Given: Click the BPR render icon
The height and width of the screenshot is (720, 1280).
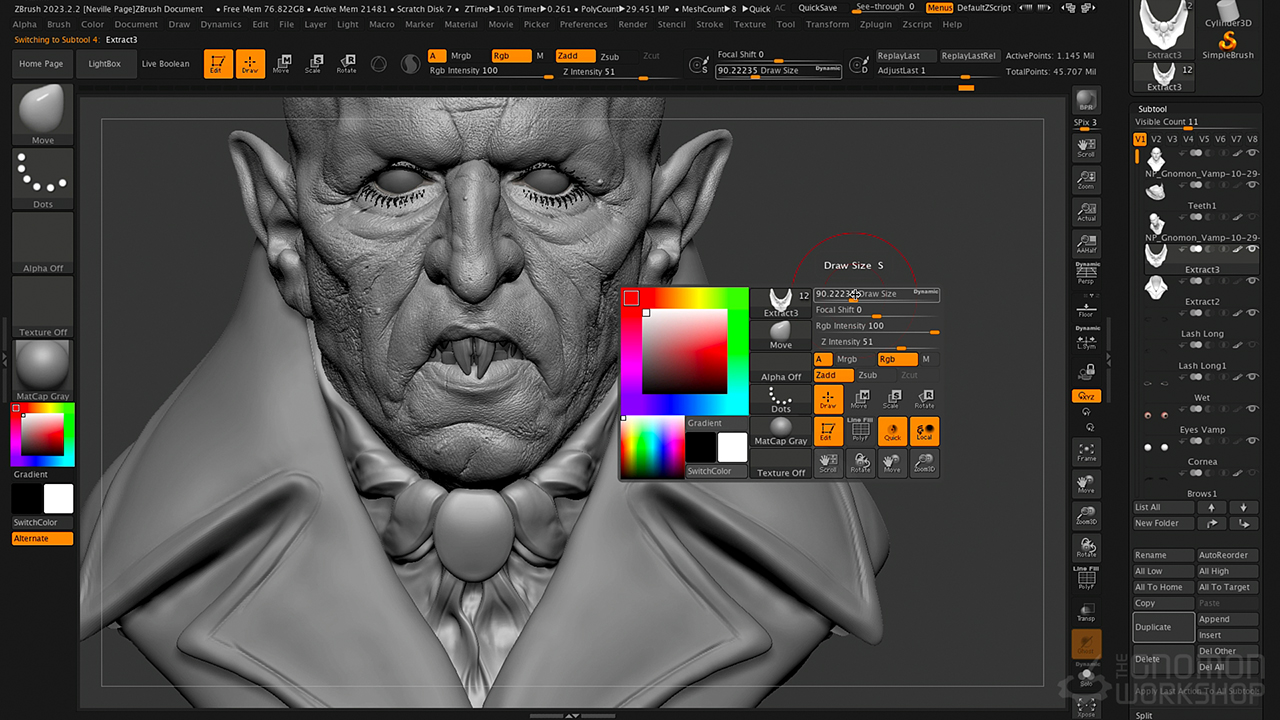Looking at the screenshot, I should pyautogui.click(x=1086, y=102).
